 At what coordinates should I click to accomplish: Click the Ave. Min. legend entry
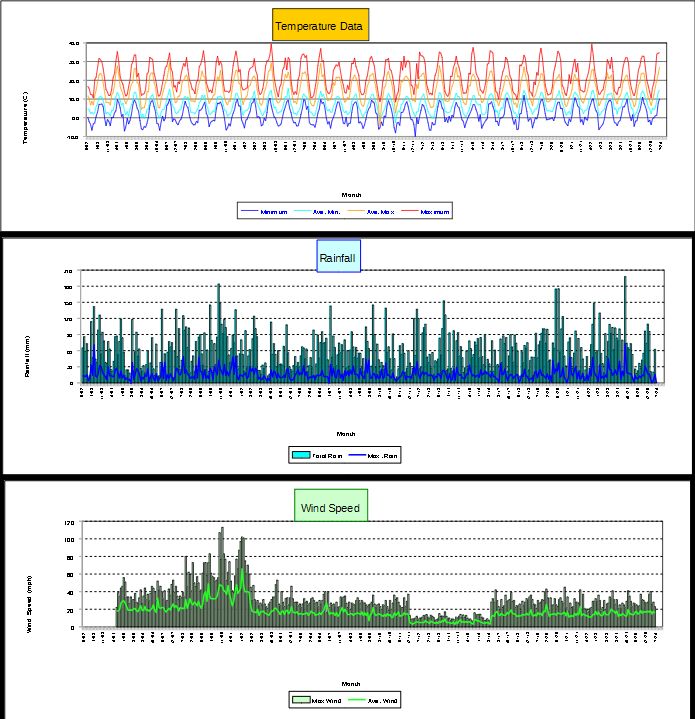[317, 212]
